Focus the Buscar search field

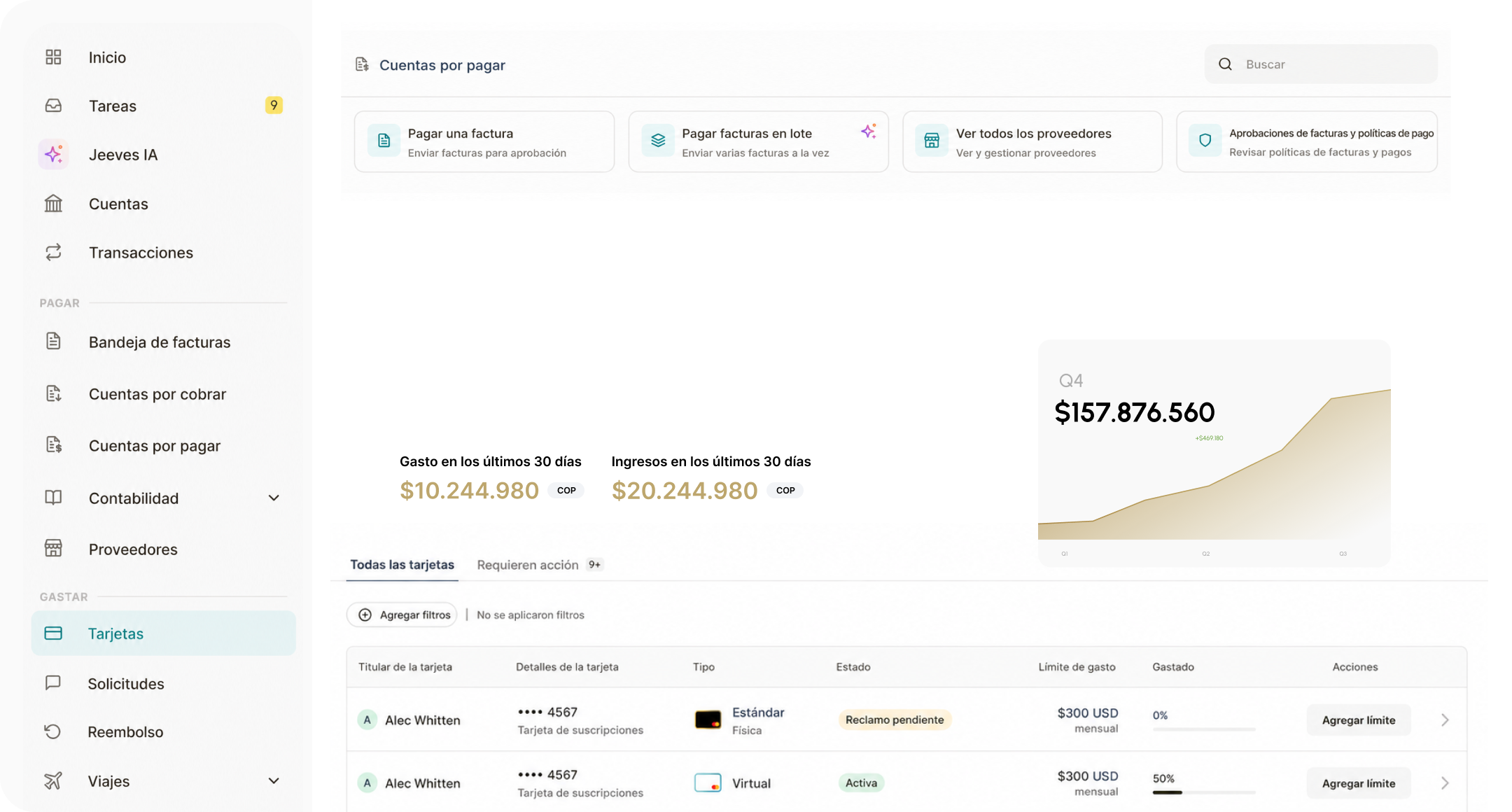click(x=1321, y=64)
